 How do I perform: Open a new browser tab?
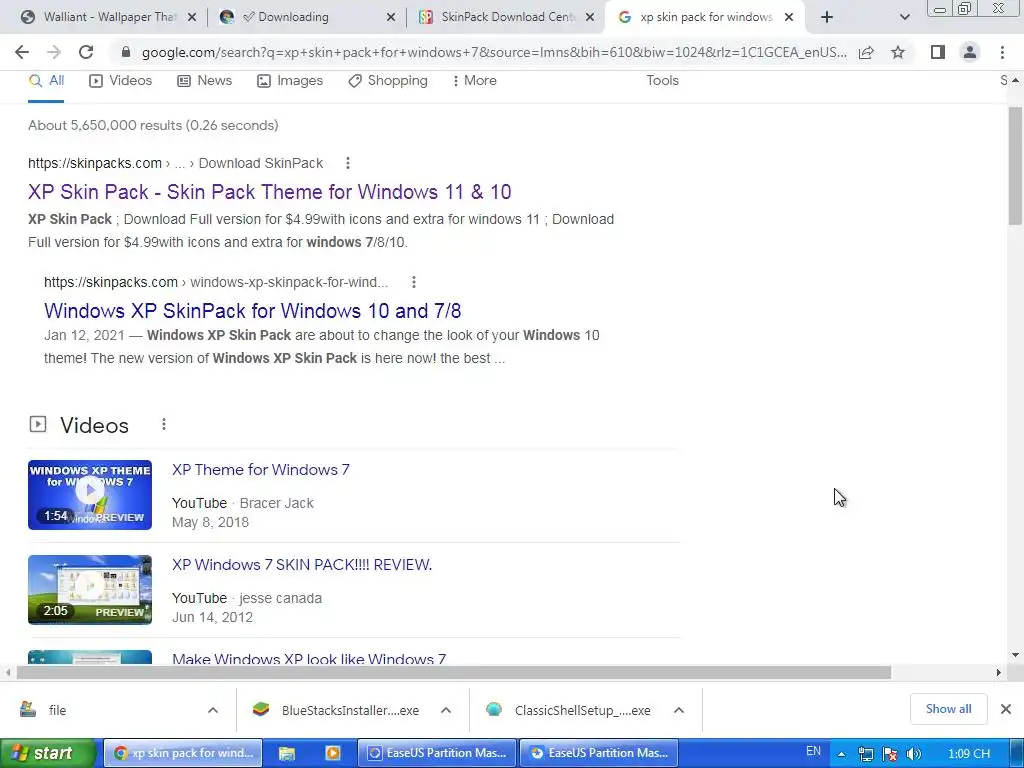click(827, 17)
